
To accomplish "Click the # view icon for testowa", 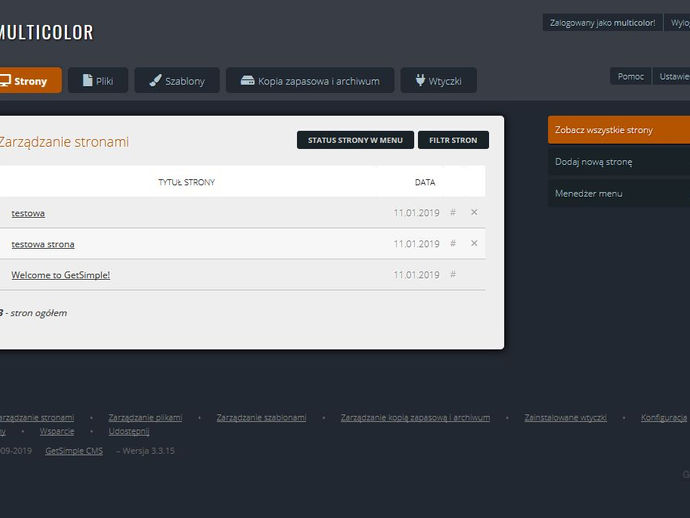I will (x=453, y=213).
